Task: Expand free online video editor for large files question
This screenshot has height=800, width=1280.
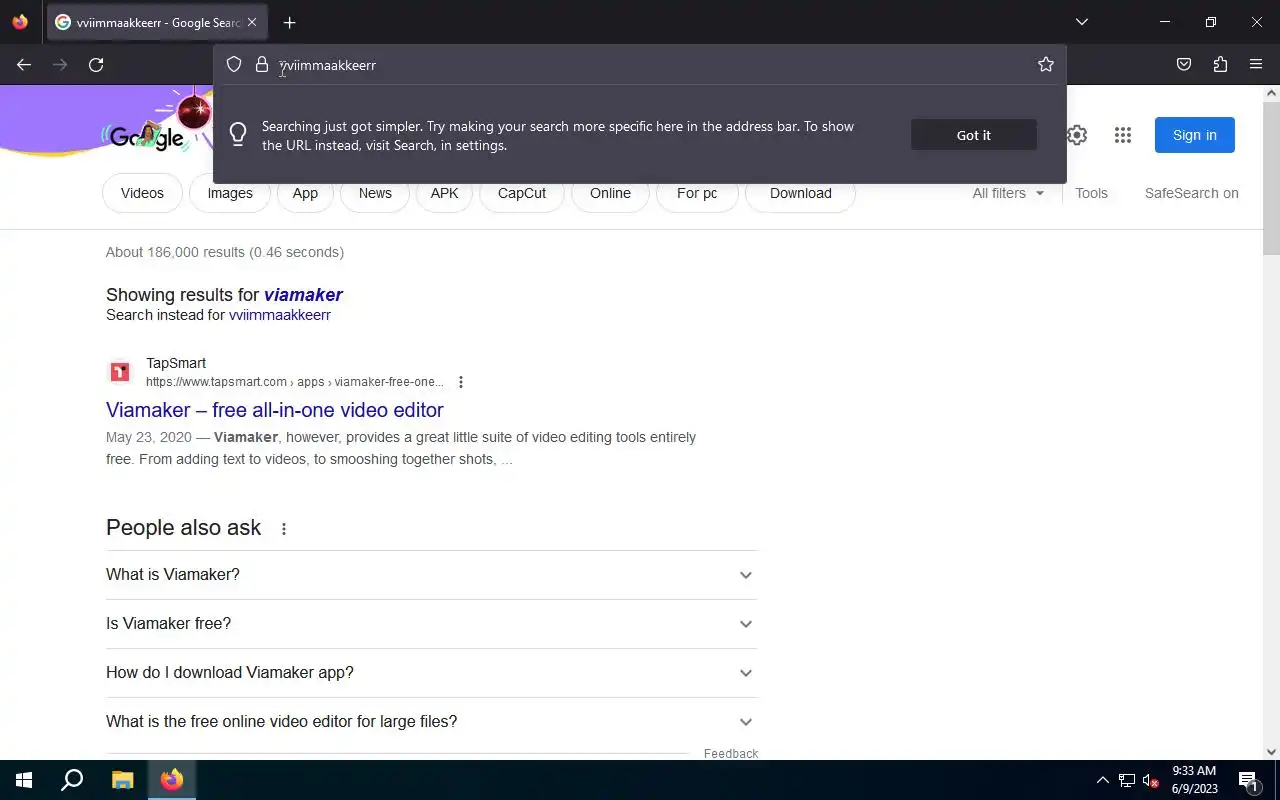Action: (431, 722)
